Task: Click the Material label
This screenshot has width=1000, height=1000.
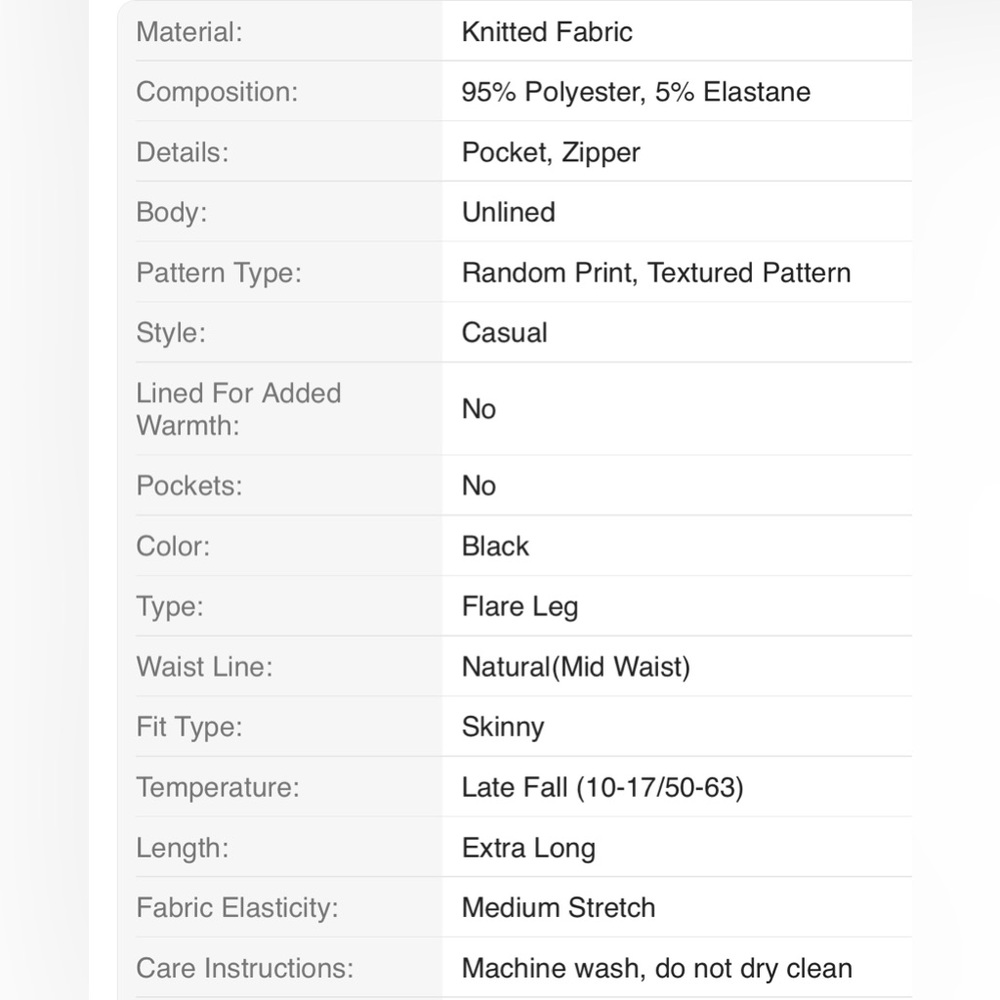Action: (189, 32)
